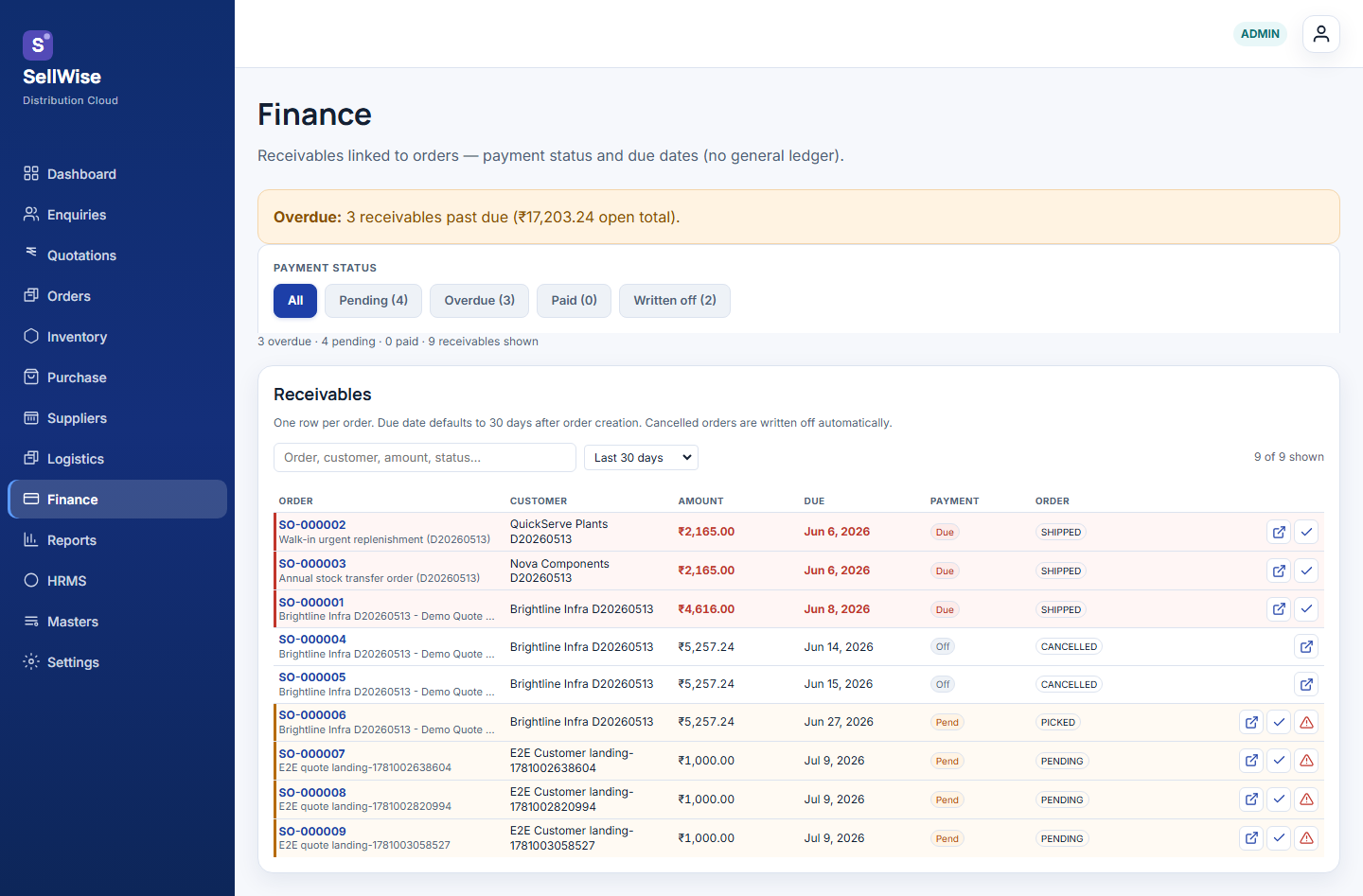Filter by Pending (4) status

click(x=373, y=301)
